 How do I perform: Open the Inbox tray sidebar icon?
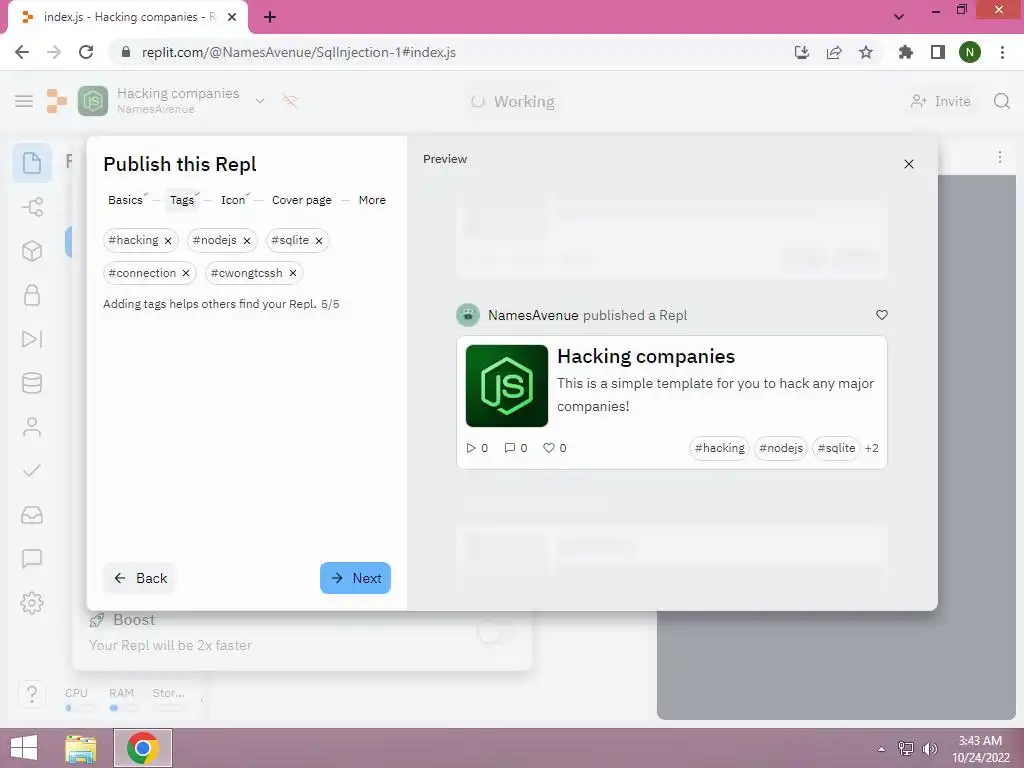coord(31,515)
